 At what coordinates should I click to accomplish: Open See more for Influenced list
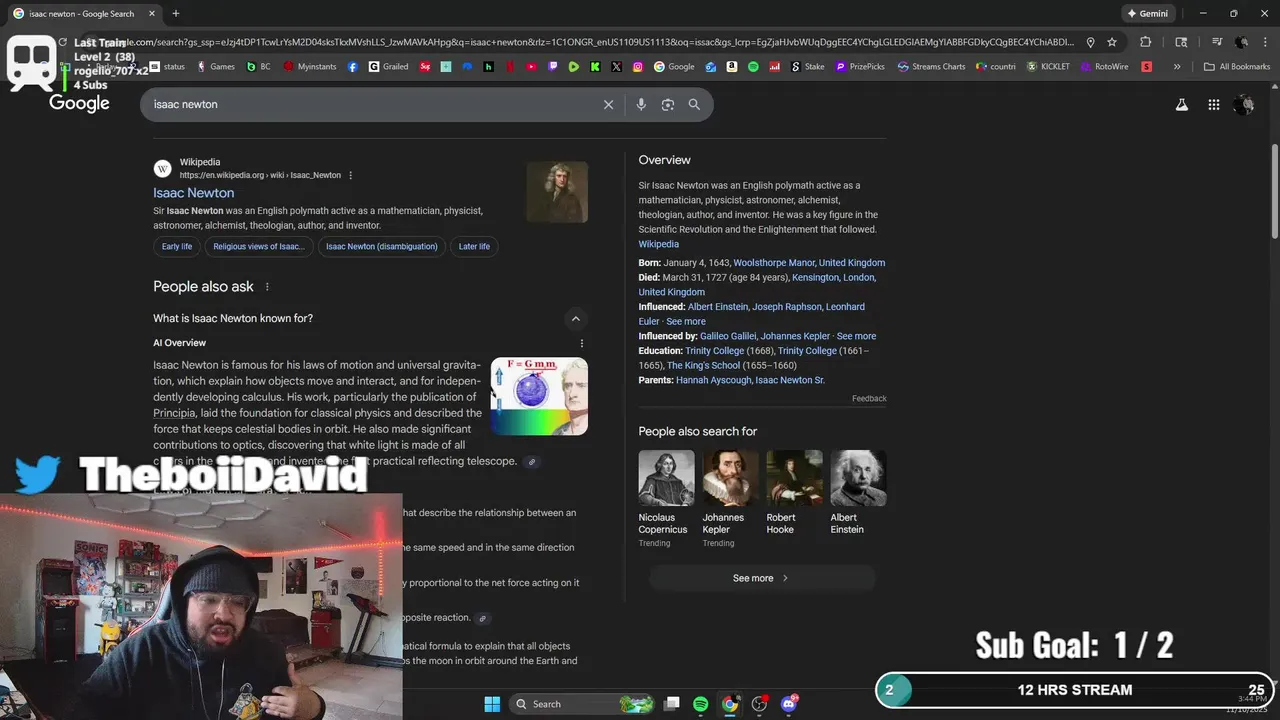[686, 321]
